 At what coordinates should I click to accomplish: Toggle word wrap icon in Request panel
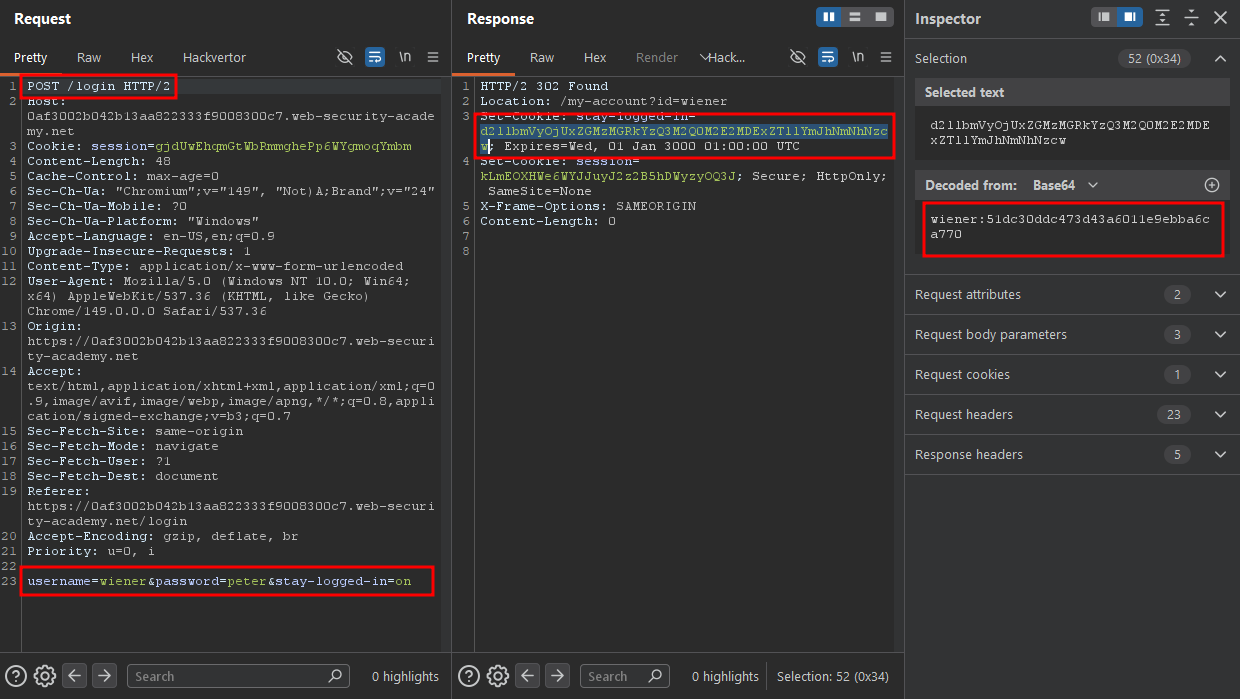374,57
